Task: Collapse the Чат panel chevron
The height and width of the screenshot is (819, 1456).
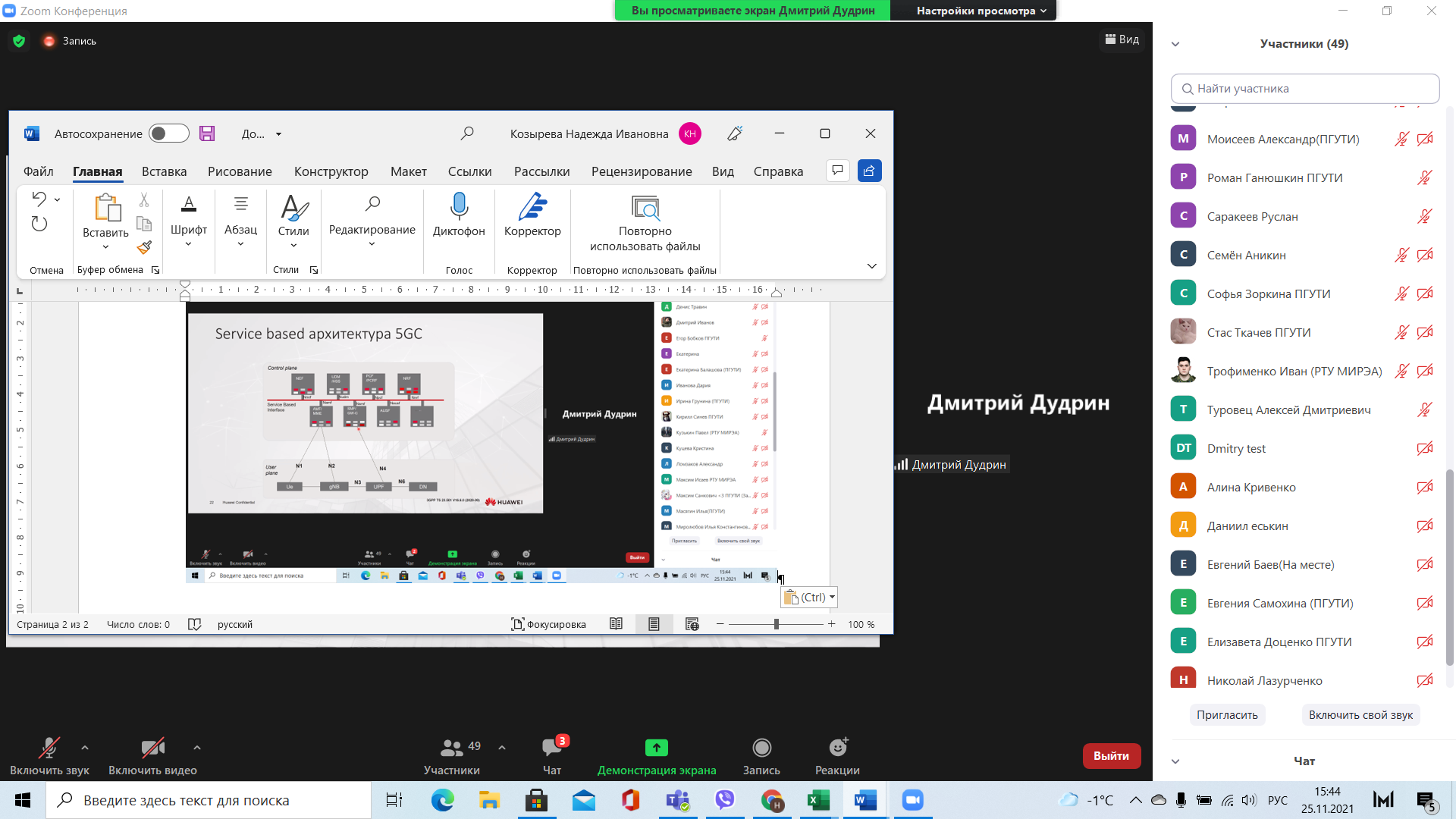Action: coord(1175,761)
